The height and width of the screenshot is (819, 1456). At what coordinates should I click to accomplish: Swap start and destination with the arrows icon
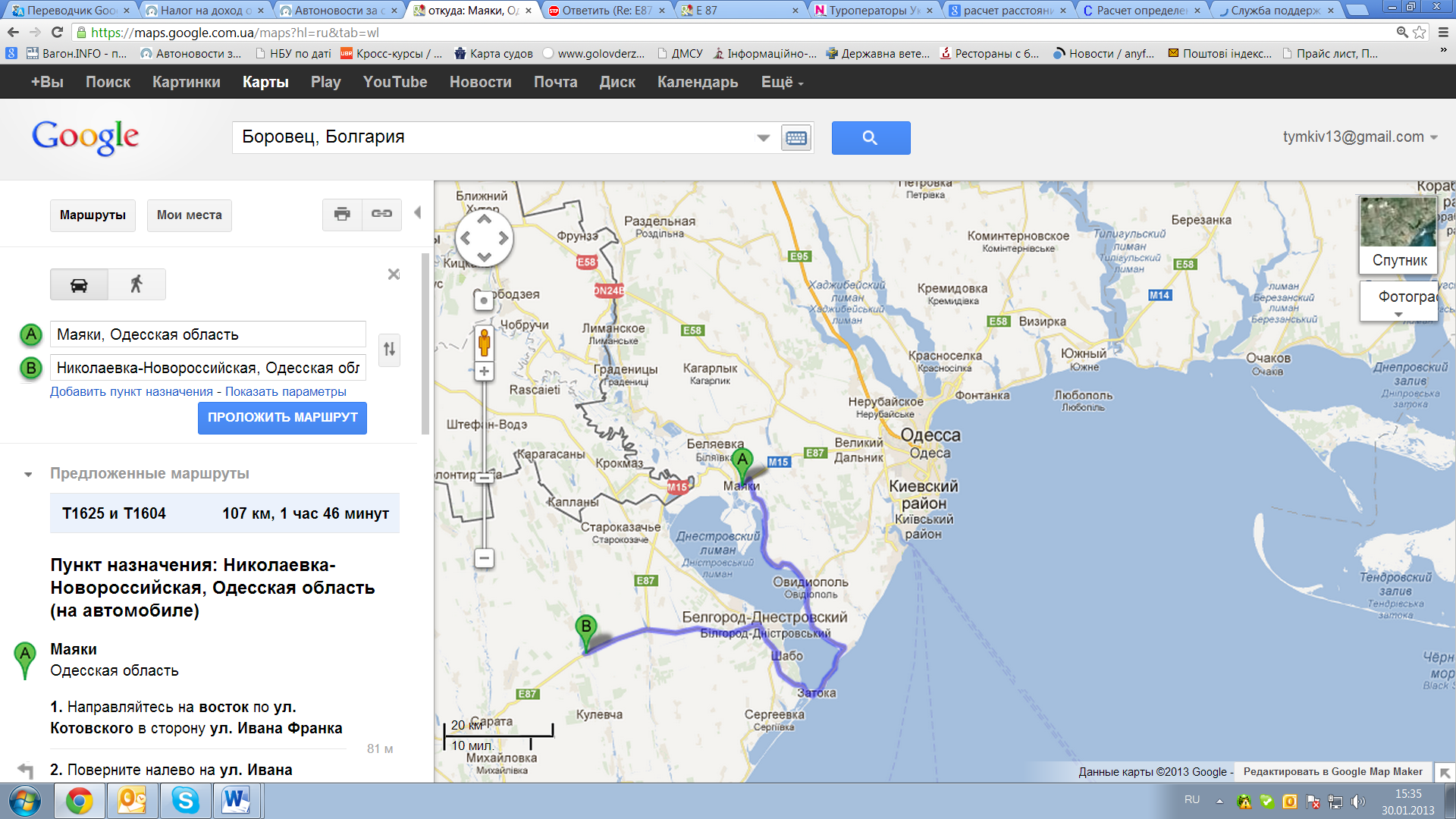click(x=389, y=350)
